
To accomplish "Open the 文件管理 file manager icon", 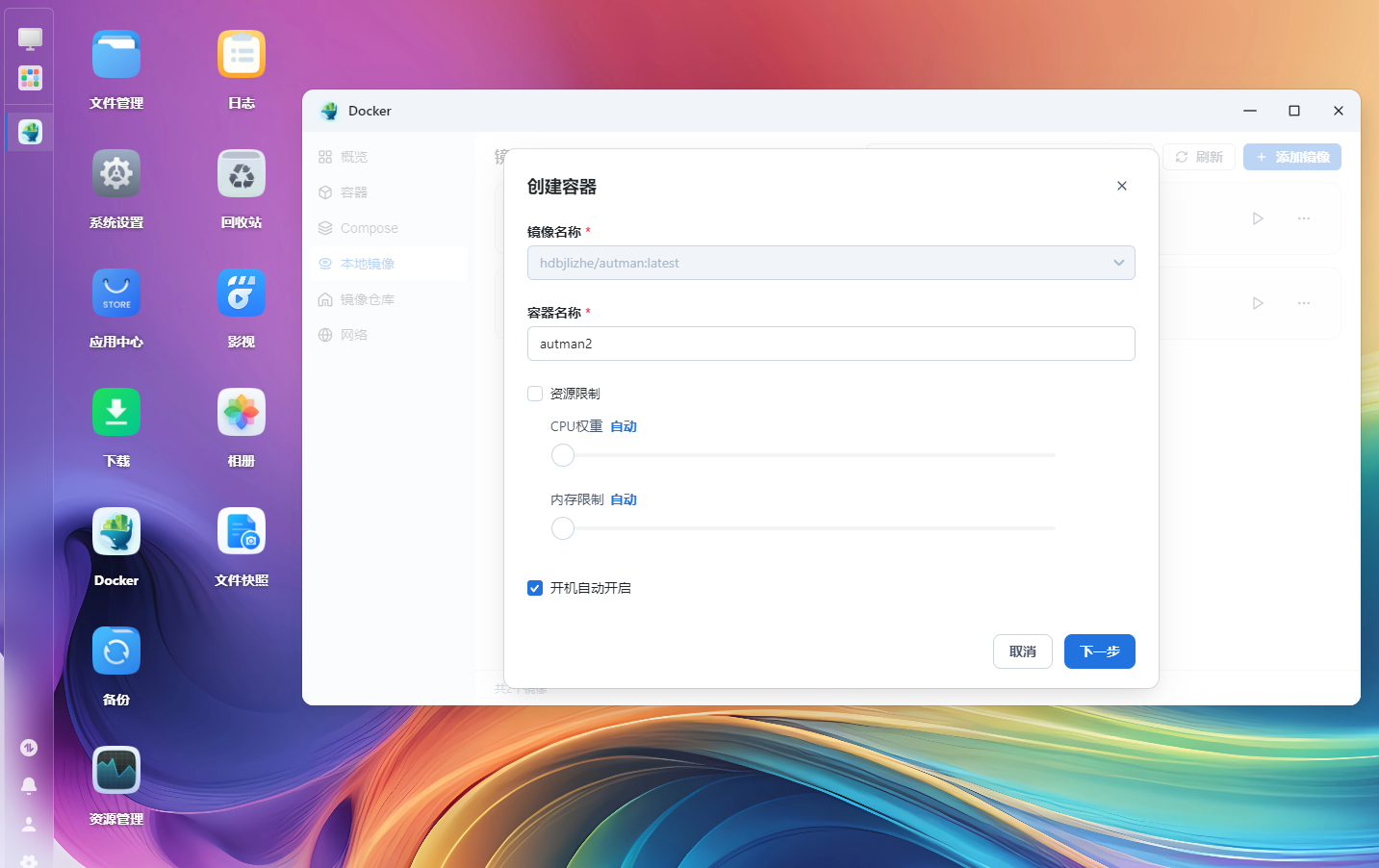I will [116, 55].
